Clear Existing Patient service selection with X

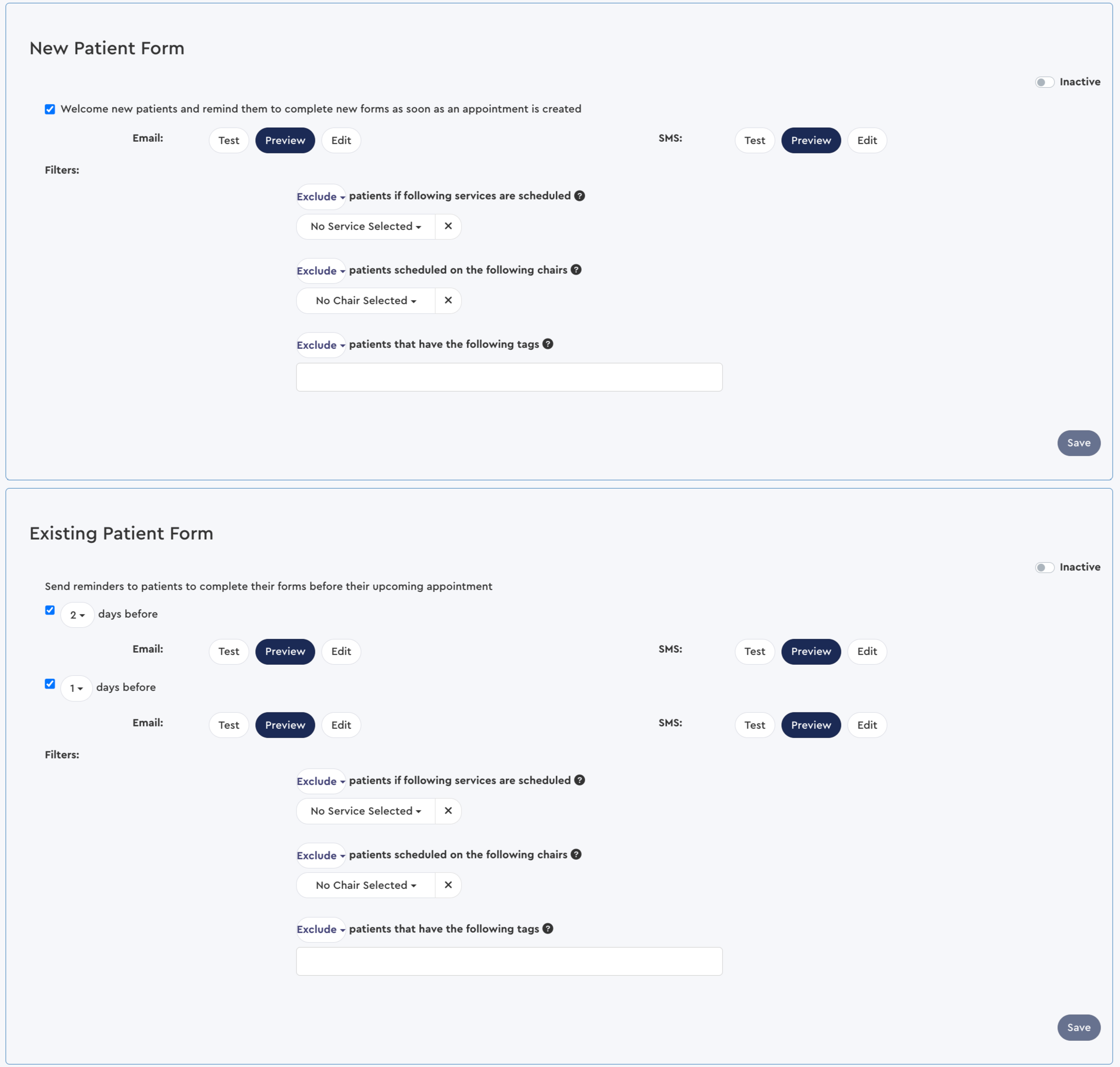coord(447,810)
